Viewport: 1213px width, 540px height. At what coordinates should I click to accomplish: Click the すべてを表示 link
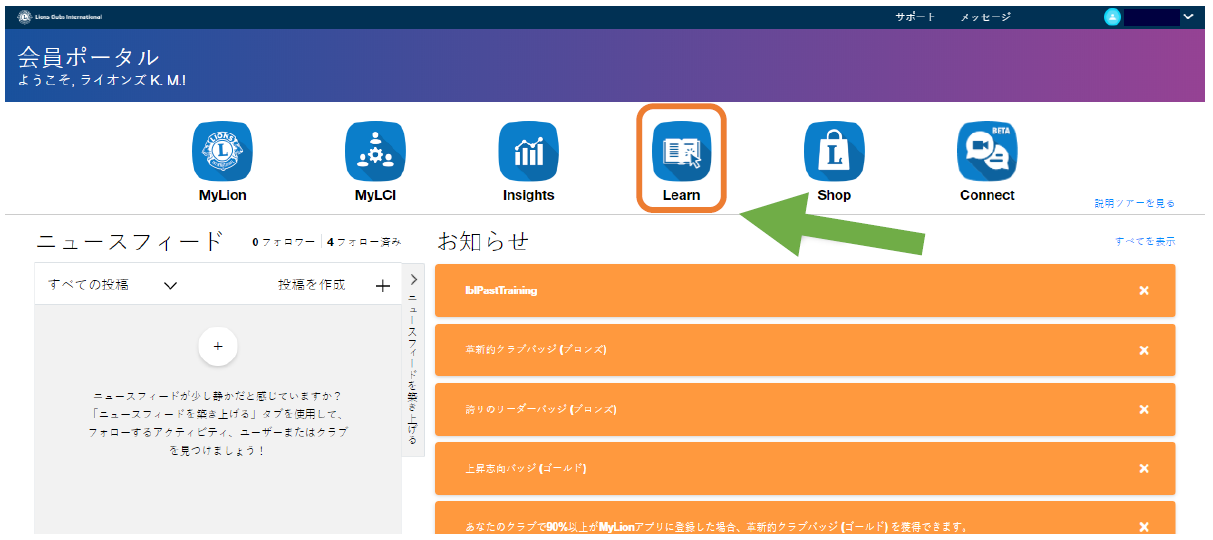[x=1145, y=241]
